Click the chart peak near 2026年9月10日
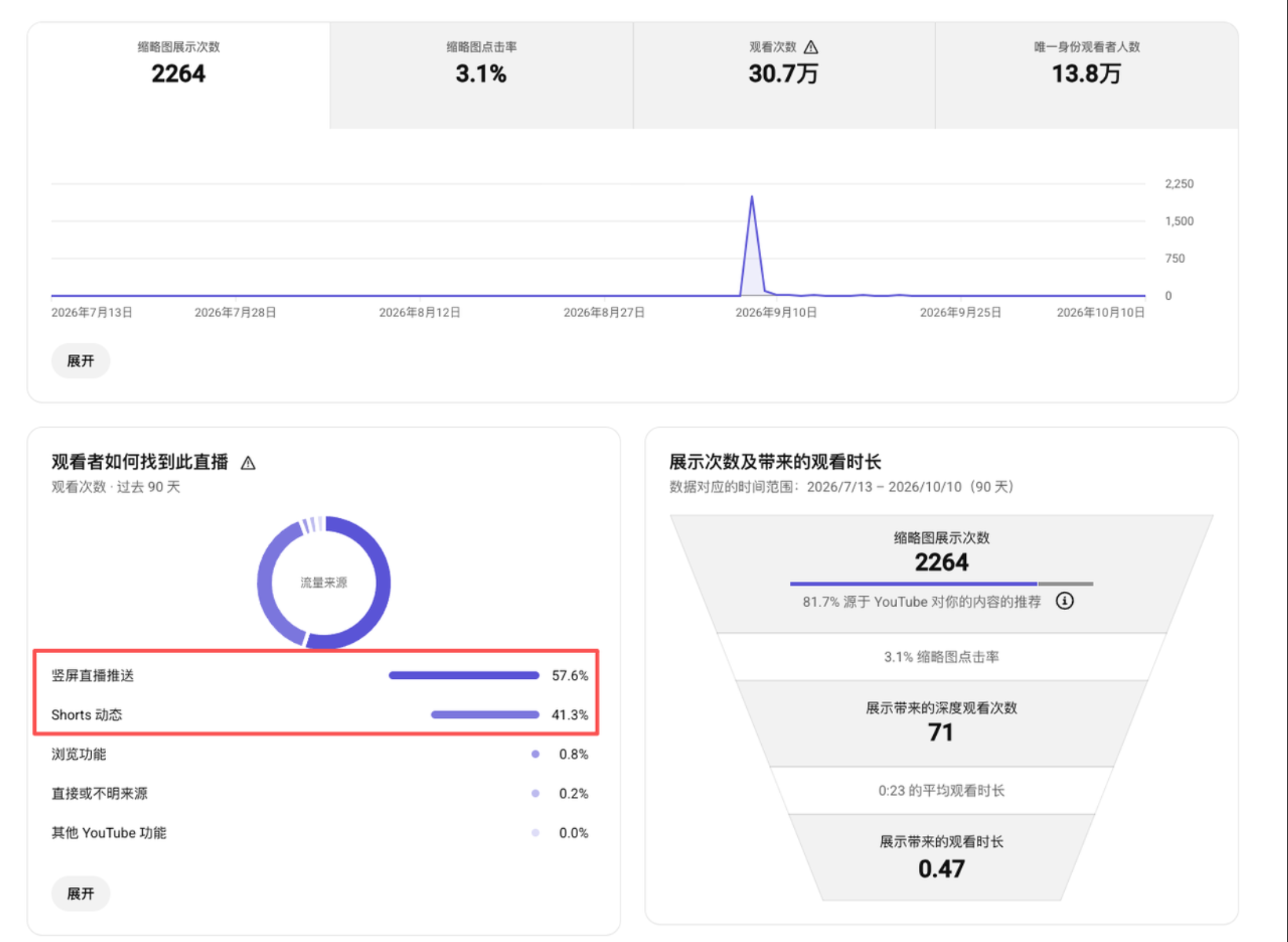The image size is (1288, 942). 751,198
